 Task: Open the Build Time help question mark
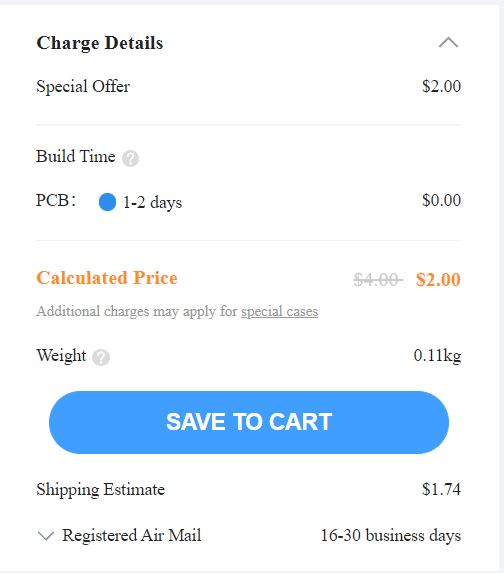[x=130, y=158]
